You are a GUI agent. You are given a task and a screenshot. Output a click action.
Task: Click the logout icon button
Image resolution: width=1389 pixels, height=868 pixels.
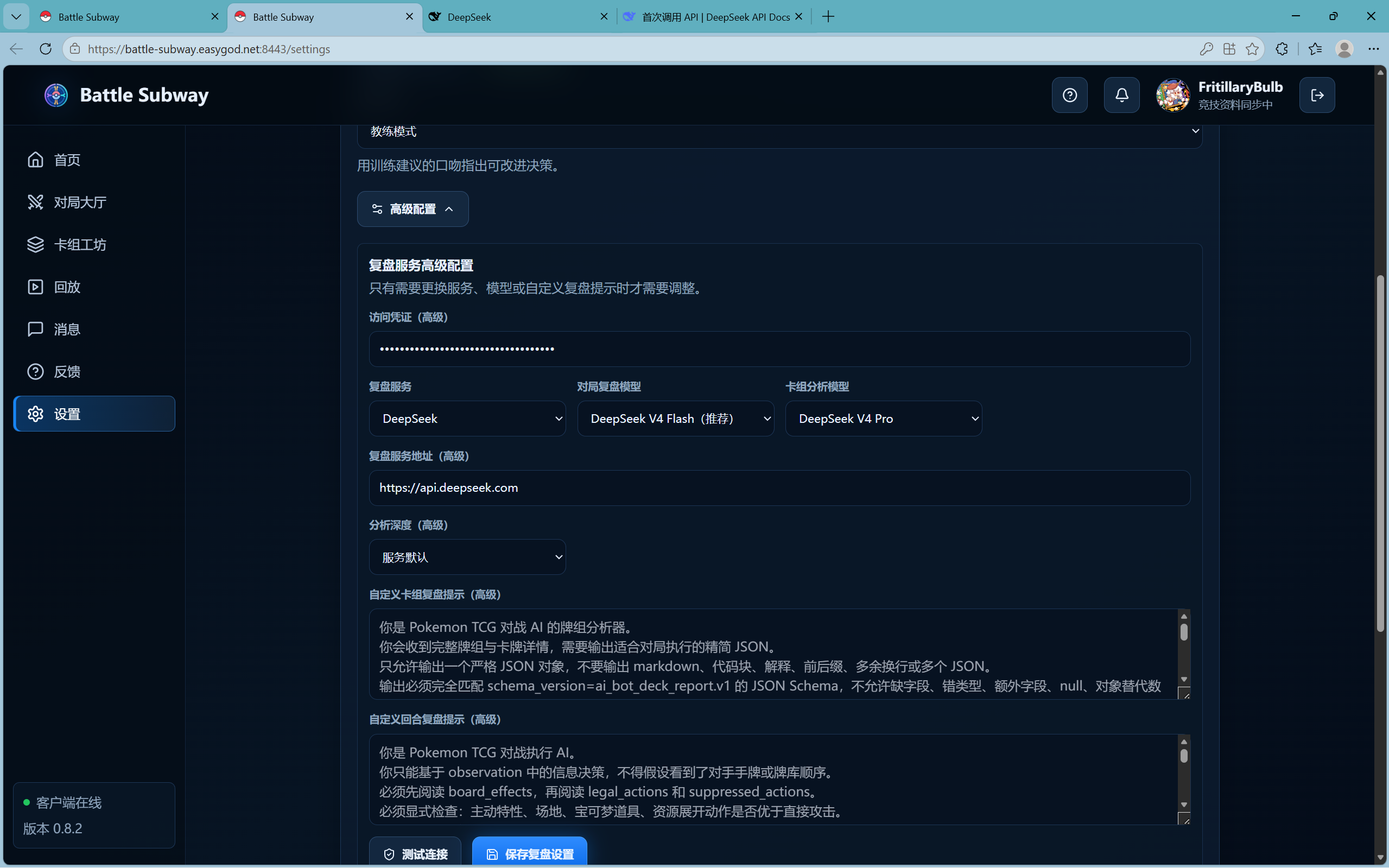point(1317,96)
